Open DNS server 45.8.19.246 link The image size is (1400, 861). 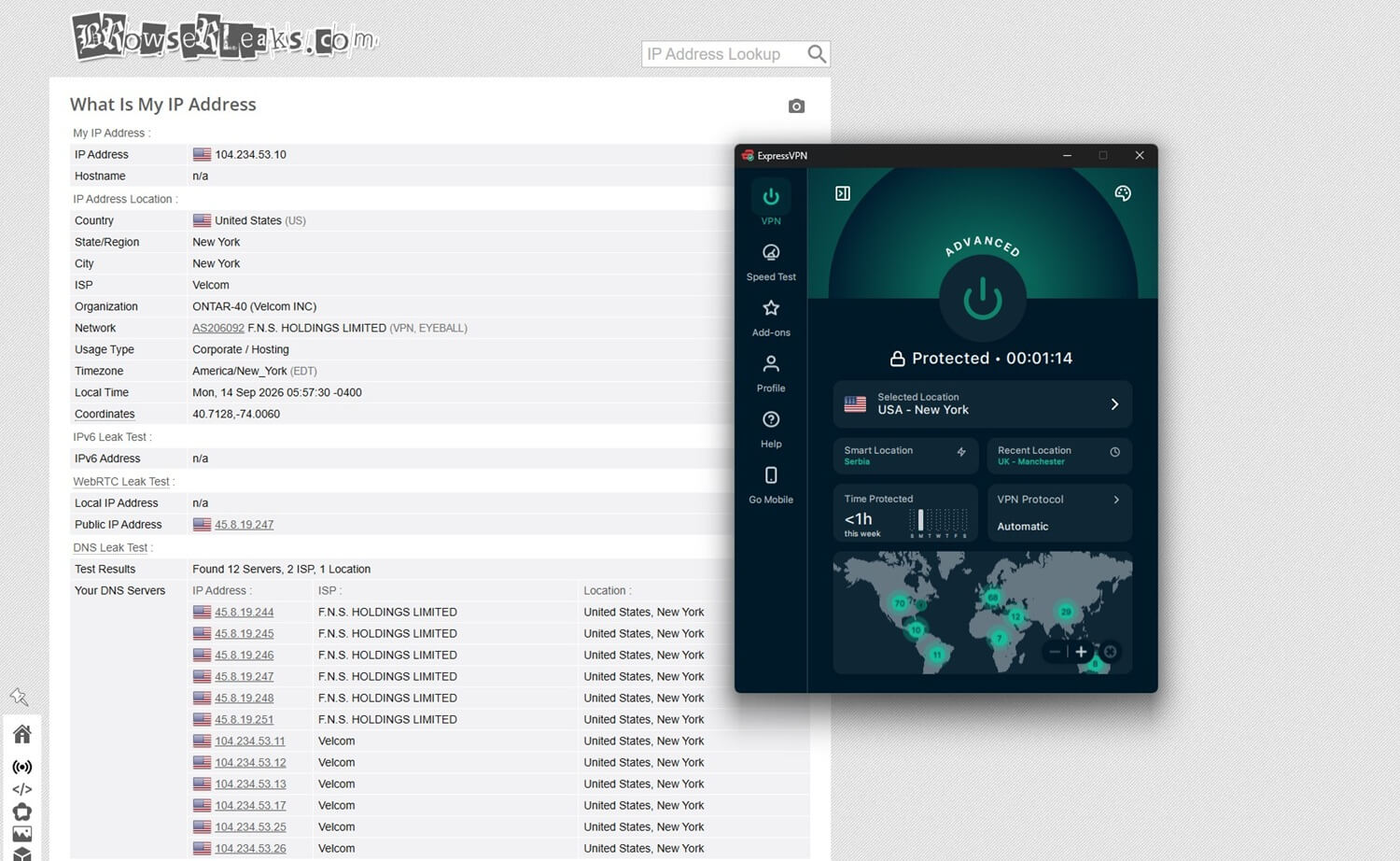point(244,656)
